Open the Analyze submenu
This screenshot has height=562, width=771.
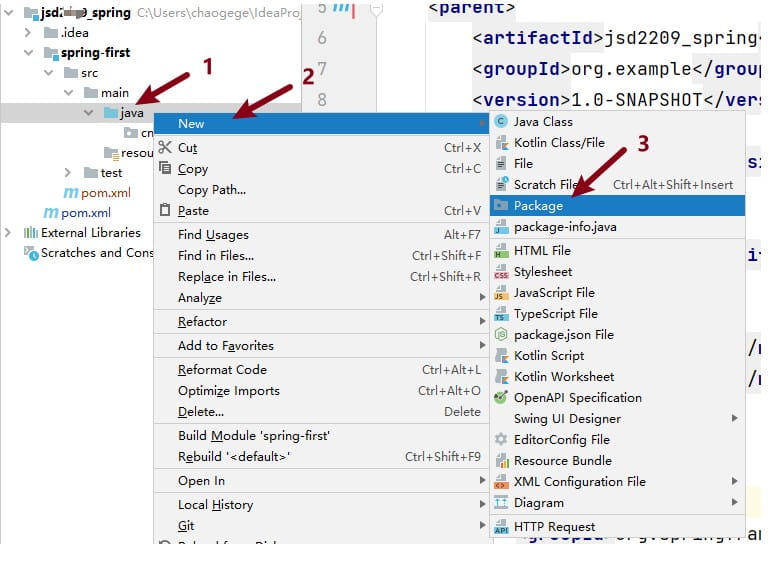pos(322,298)
